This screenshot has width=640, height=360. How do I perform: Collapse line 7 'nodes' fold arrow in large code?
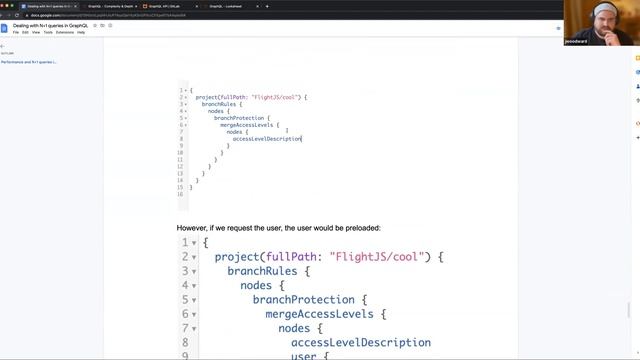[x=194, y=329]
